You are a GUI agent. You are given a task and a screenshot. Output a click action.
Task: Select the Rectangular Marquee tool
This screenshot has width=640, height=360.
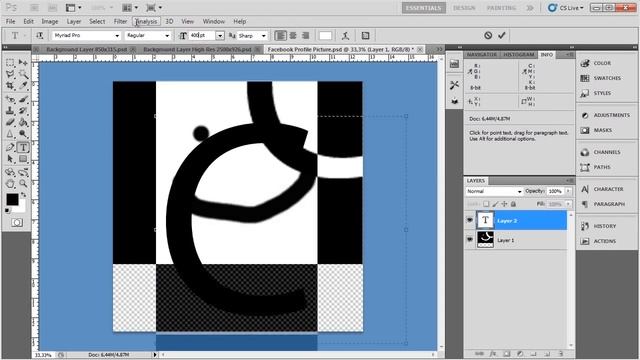pyautogui.click(x=10, y=63)
